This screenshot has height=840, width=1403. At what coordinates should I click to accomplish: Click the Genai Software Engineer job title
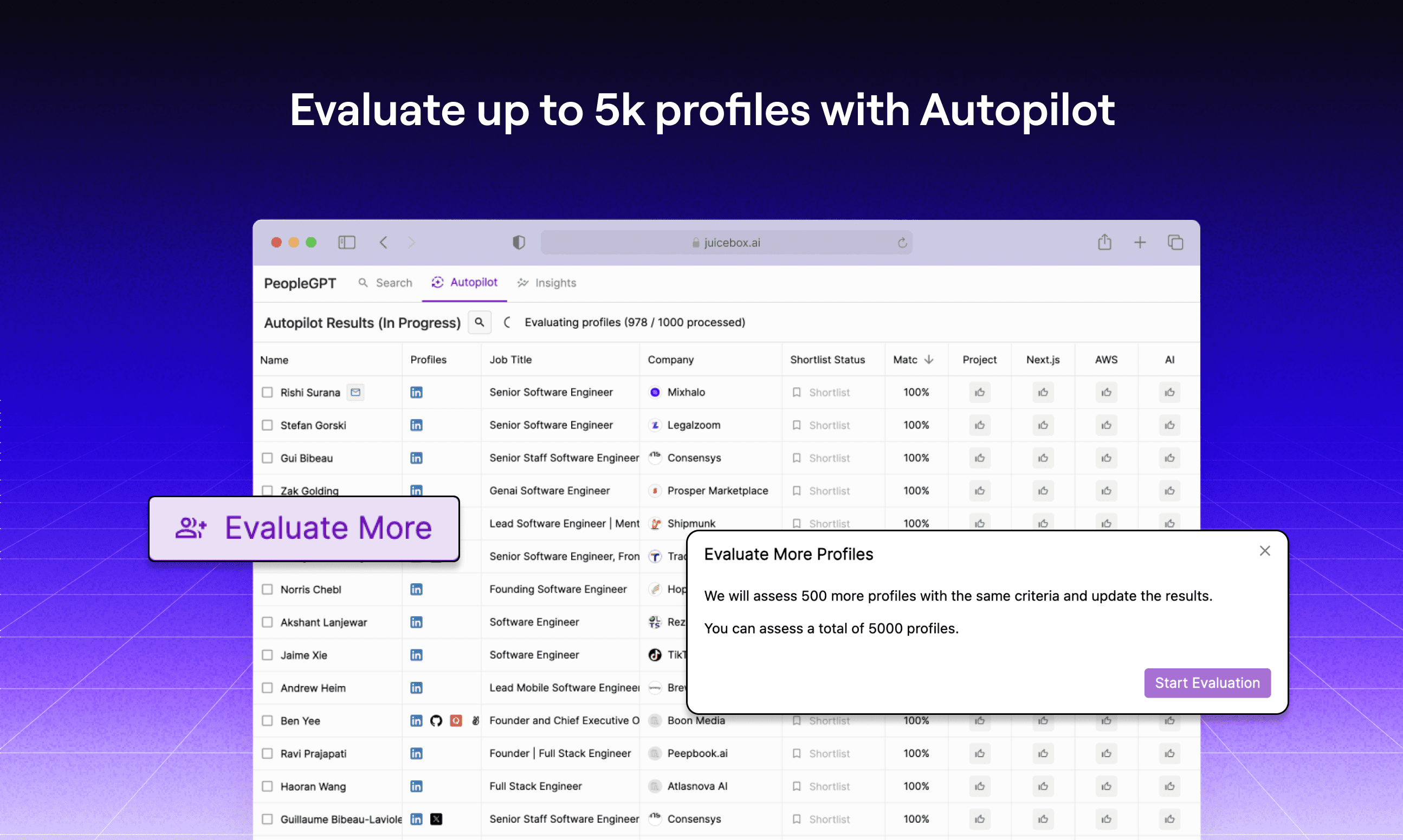point(549,491)
